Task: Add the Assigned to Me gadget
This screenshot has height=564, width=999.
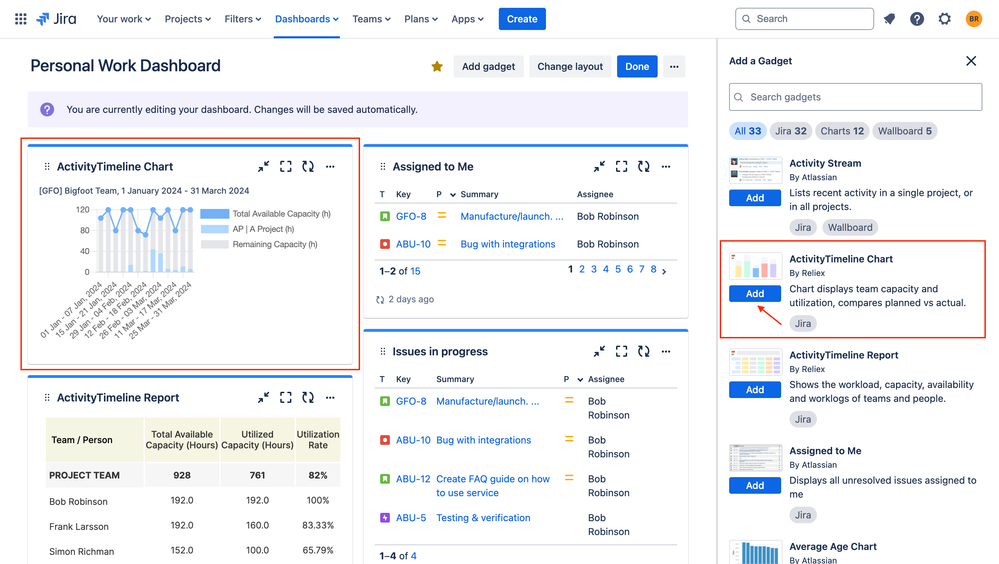Action: 755,485
